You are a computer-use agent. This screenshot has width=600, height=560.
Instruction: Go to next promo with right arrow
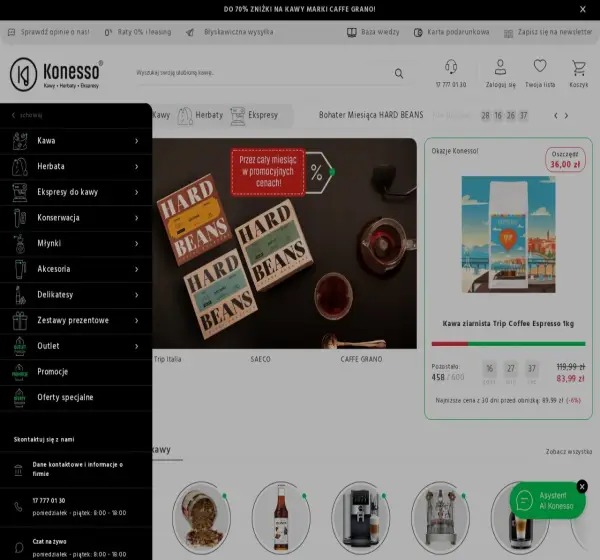[566, 116]
